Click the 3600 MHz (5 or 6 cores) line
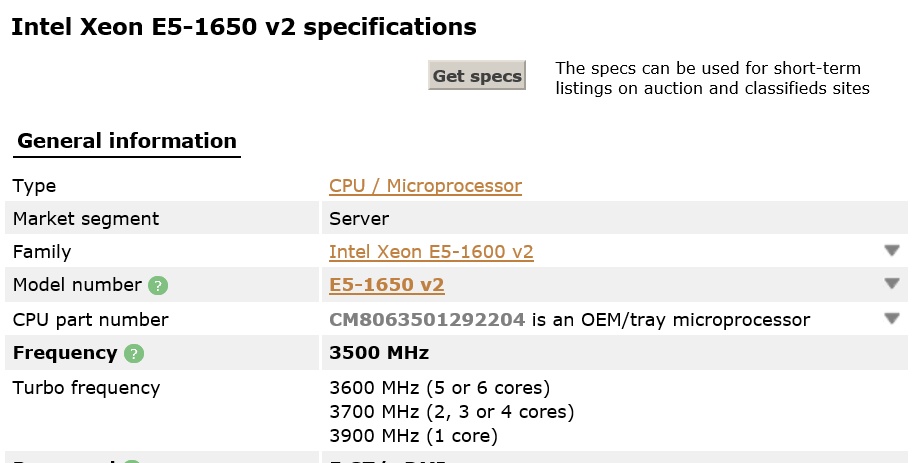The height and width of the screenshot is (463, 917). pyautogui.click(x=439, y=388)
